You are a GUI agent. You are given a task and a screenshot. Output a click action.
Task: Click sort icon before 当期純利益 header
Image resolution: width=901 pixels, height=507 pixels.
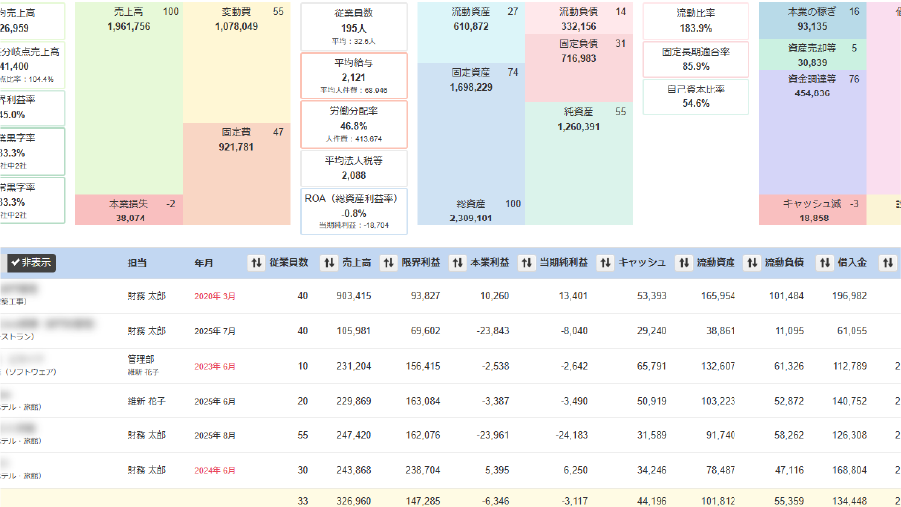(525, 263)
